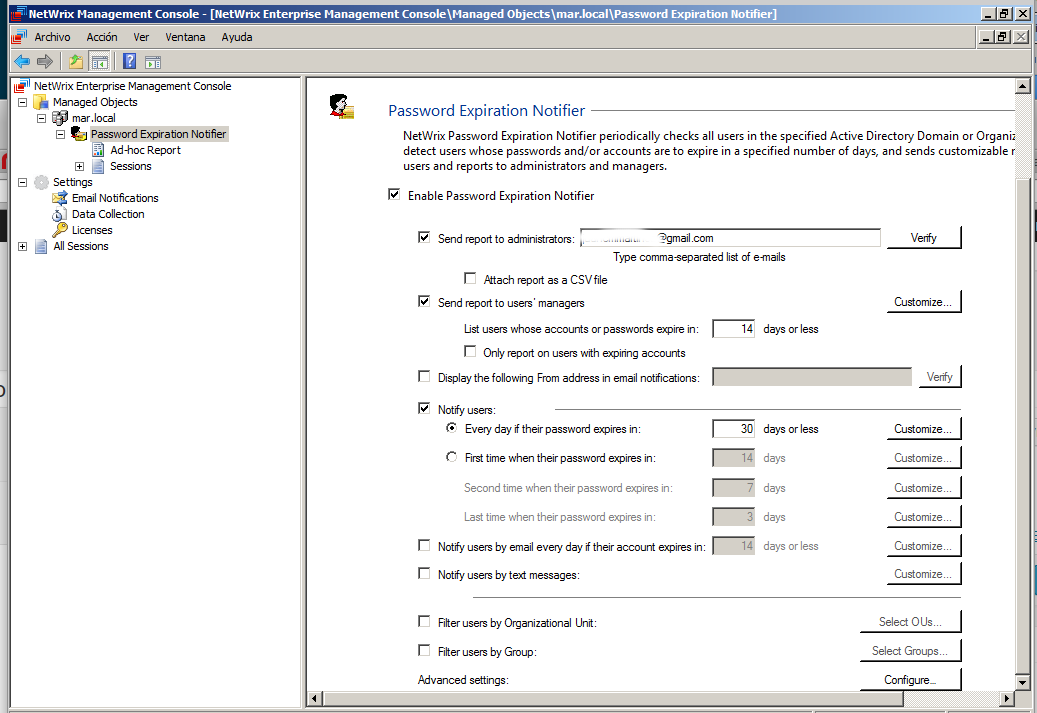Click the administrators email address field
The image size is (1037, 713).
[x=729, y=238]
